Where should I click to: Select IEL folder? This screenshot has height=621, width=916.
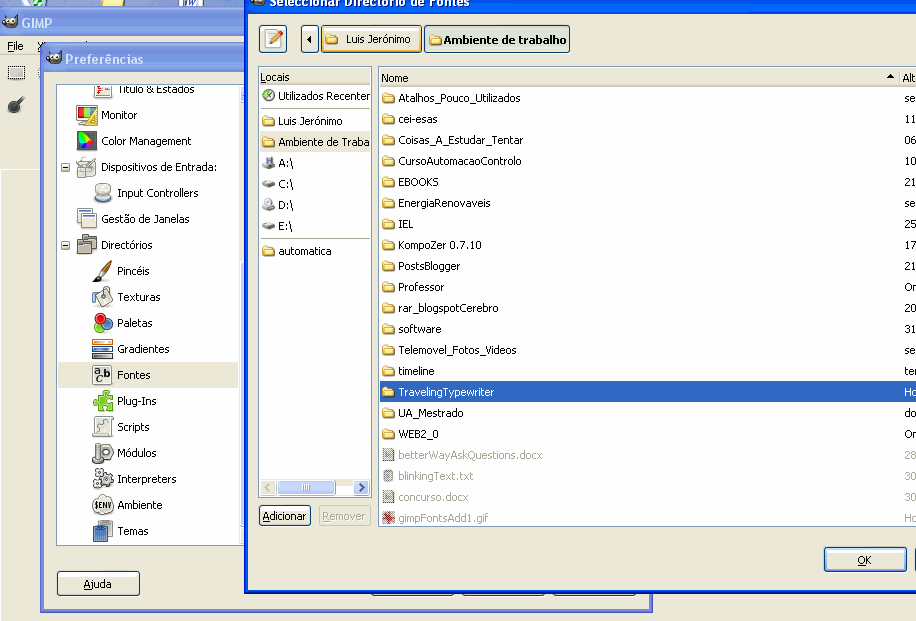click(405, 224)
